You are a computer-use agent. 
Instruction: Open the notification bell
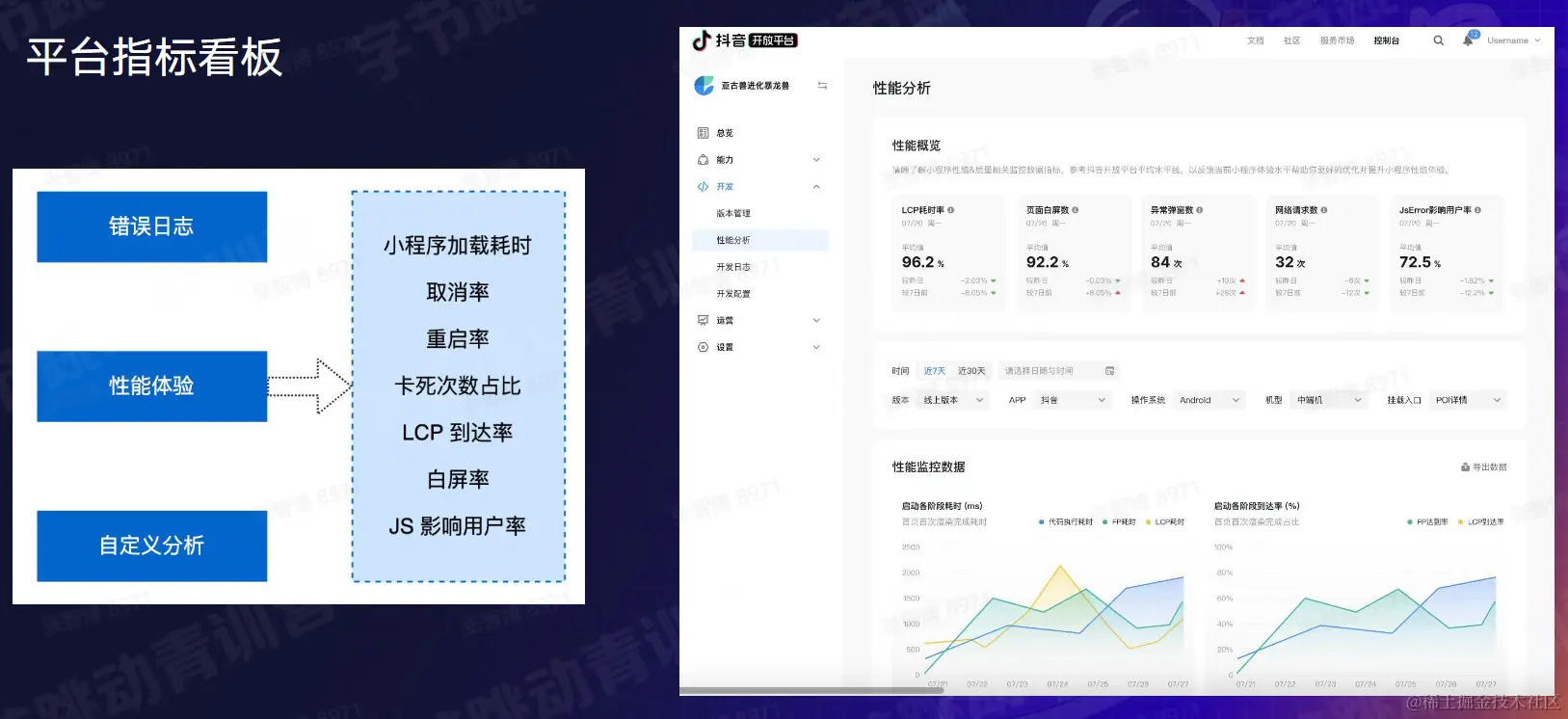(x=1468, y=40)
